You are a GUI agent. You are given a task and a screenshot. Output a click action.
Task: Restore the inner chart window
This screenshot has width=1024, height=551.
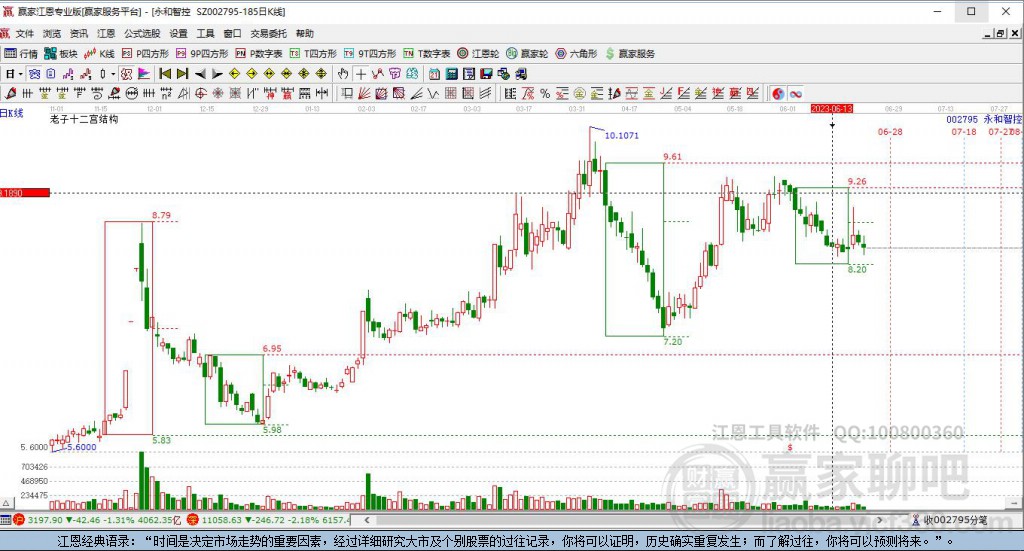(1000, 33)
